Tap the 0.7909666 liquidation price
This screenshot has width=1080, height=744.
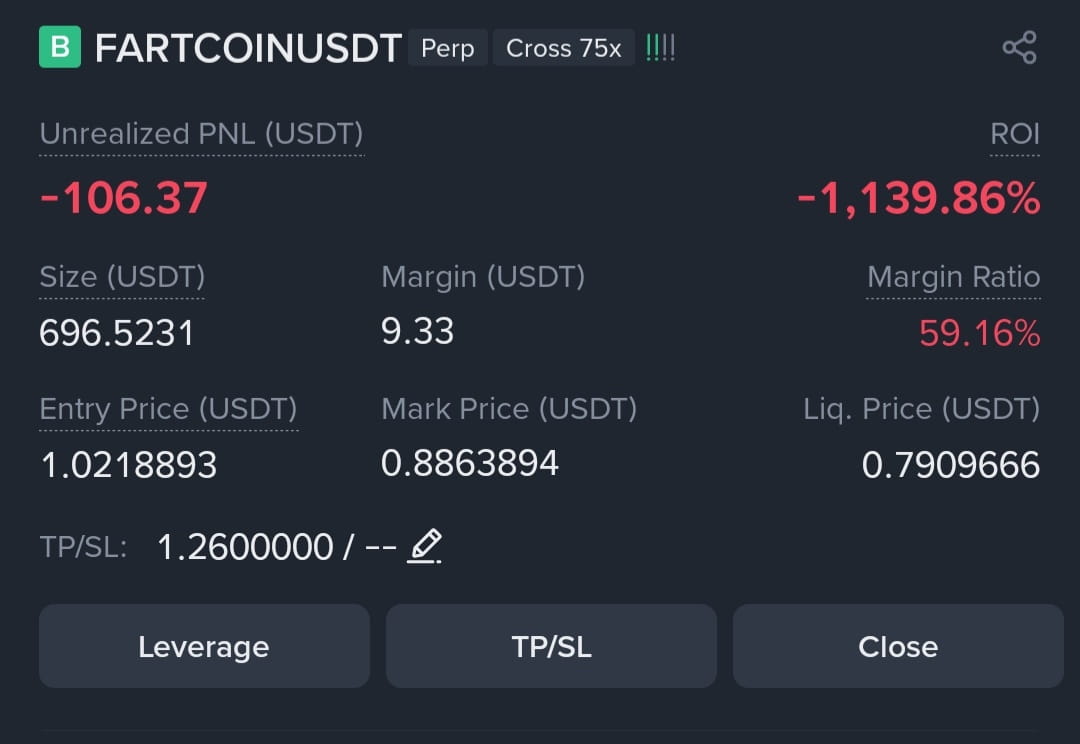[951, 465]
